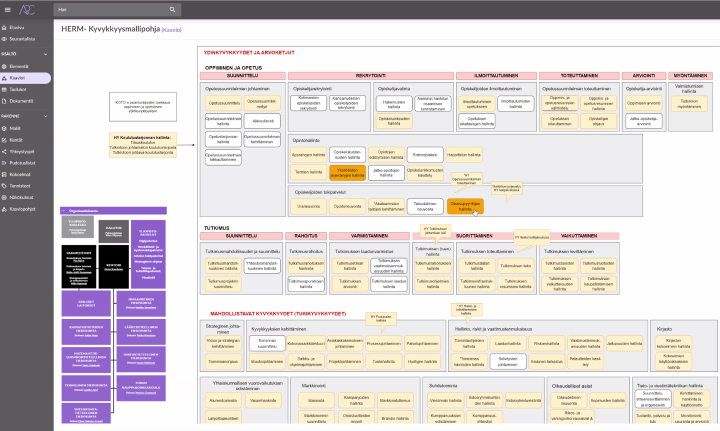Click the Opetussuunnittelu capability box
Viewport: 720px width, 431px height.
point(224,102)
